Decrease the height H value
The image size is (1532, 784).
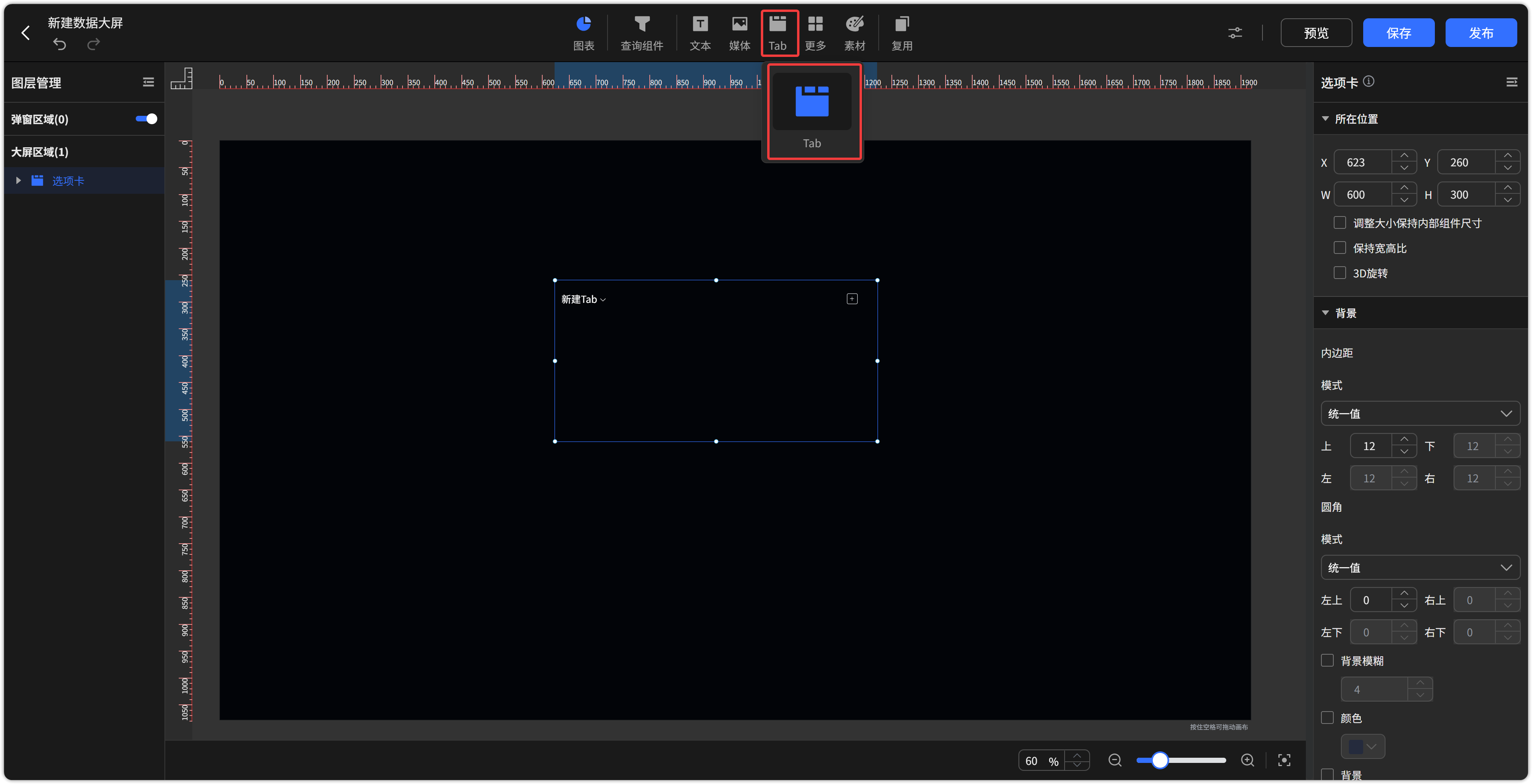click(1507, 200)
